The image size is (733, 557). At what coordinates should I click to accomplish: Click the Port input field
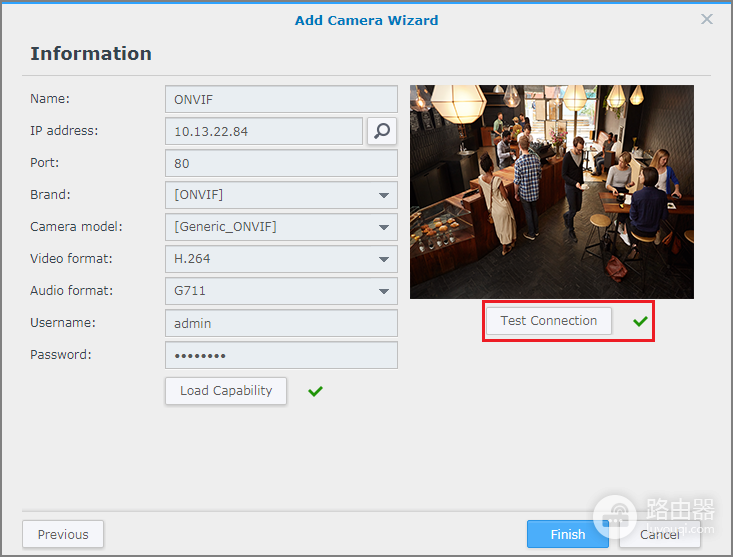pos(281,163)
